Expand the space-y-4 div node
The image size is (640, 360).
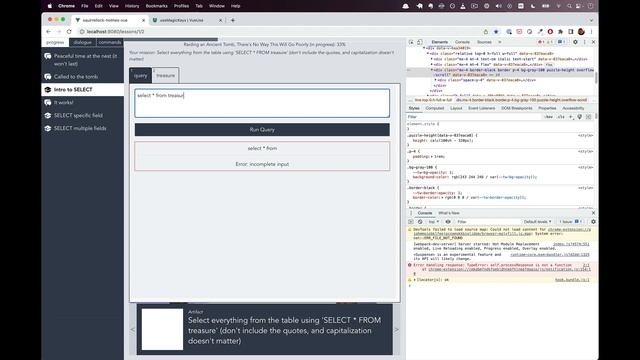(436, 80)
